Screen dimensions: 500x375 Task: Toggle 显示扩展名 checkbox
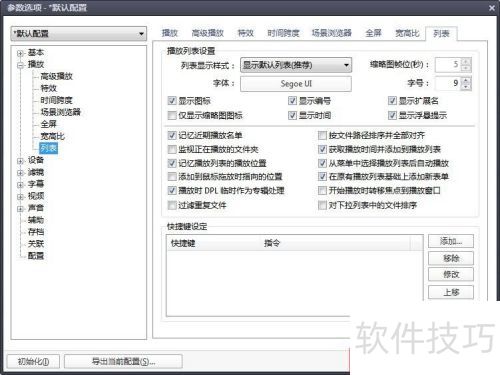[x=392, y=101]
